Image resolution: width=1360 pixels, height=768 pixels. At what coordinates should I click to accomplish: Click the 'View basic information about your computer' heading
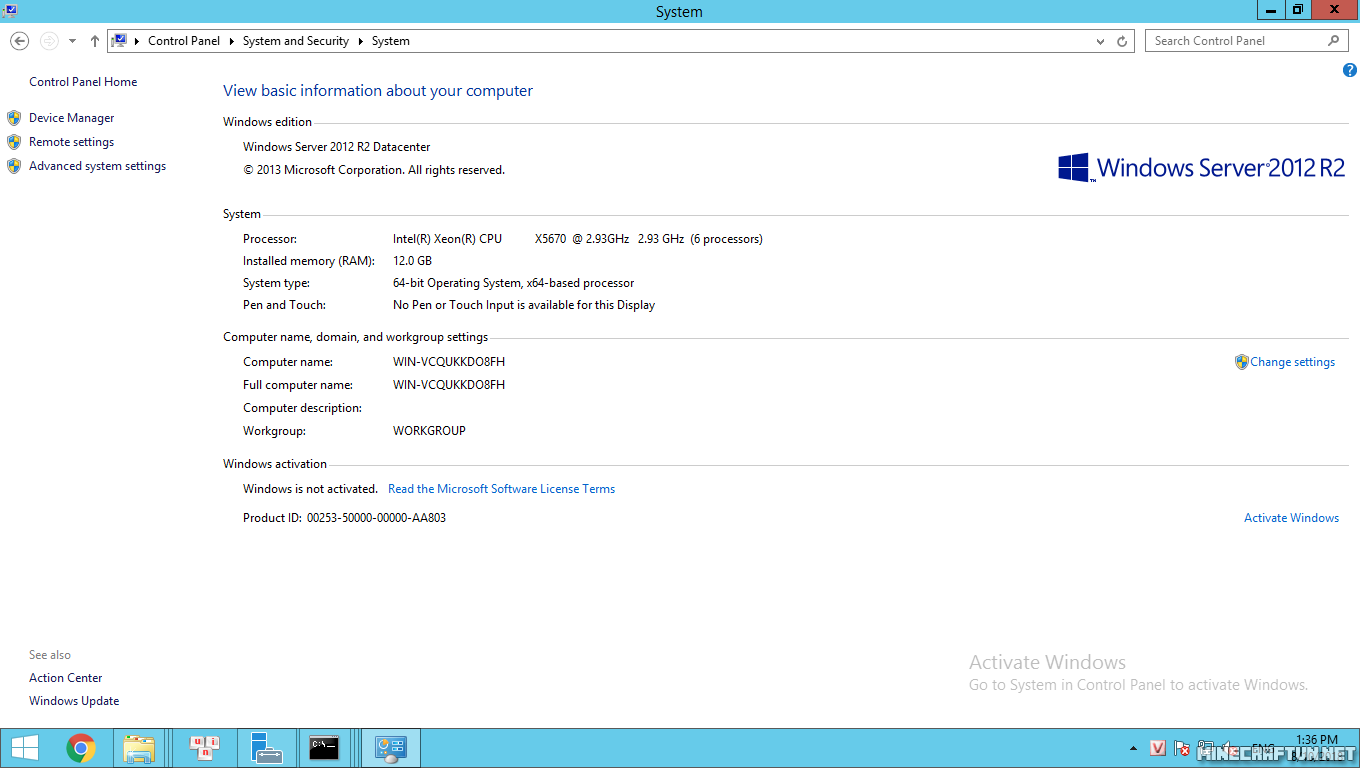coord(378,91)
